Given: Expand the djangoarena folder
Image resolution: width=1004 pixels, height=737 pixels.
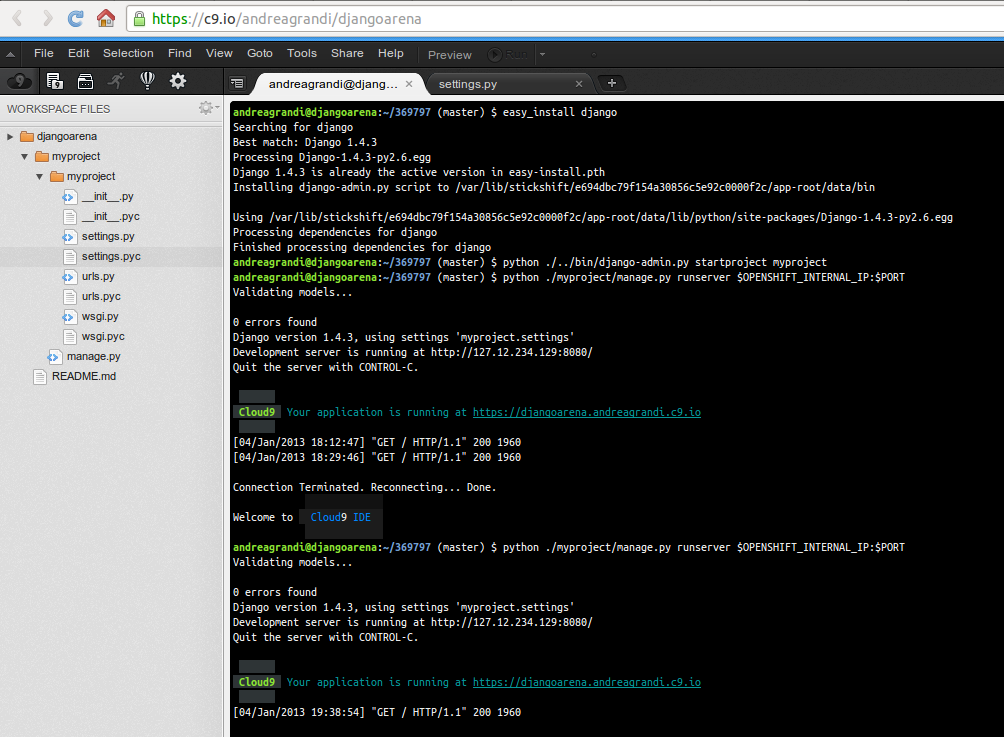Looking at the screenshot, I should (10, 136).
